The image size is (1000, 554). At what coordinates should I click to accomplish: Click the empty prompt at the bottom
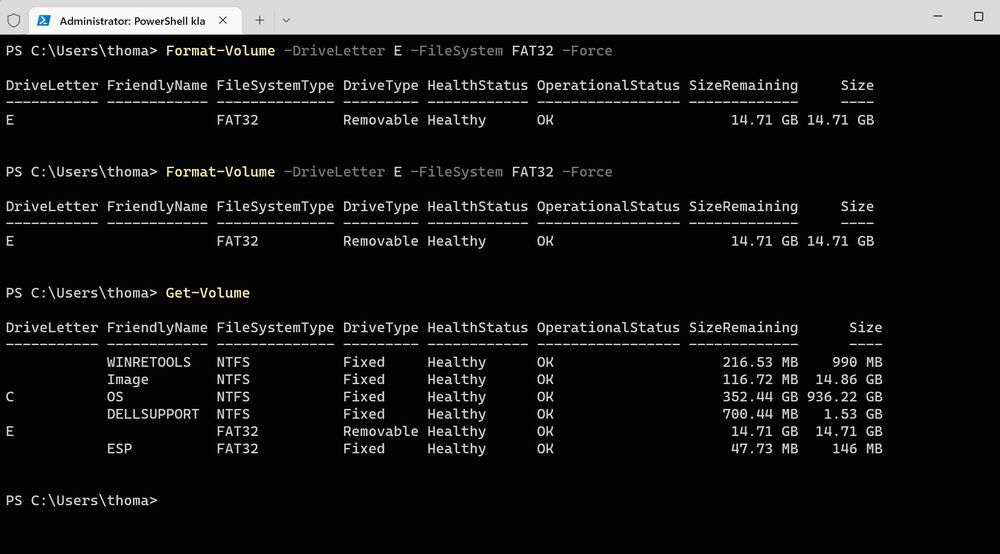(82, 500)
